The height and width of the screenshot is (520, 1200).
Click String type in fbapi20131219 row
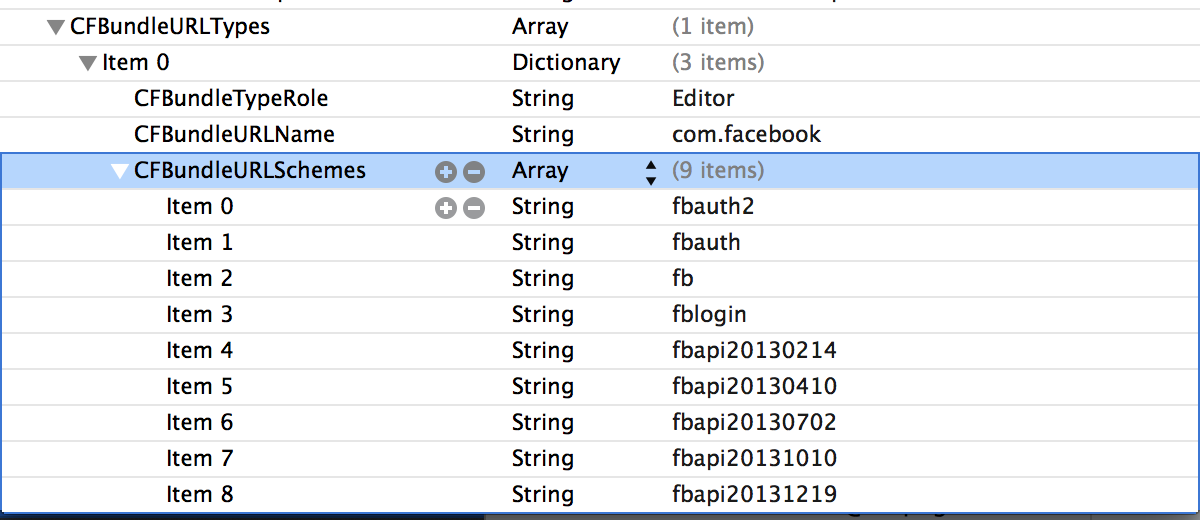click(x=543, y=495)
